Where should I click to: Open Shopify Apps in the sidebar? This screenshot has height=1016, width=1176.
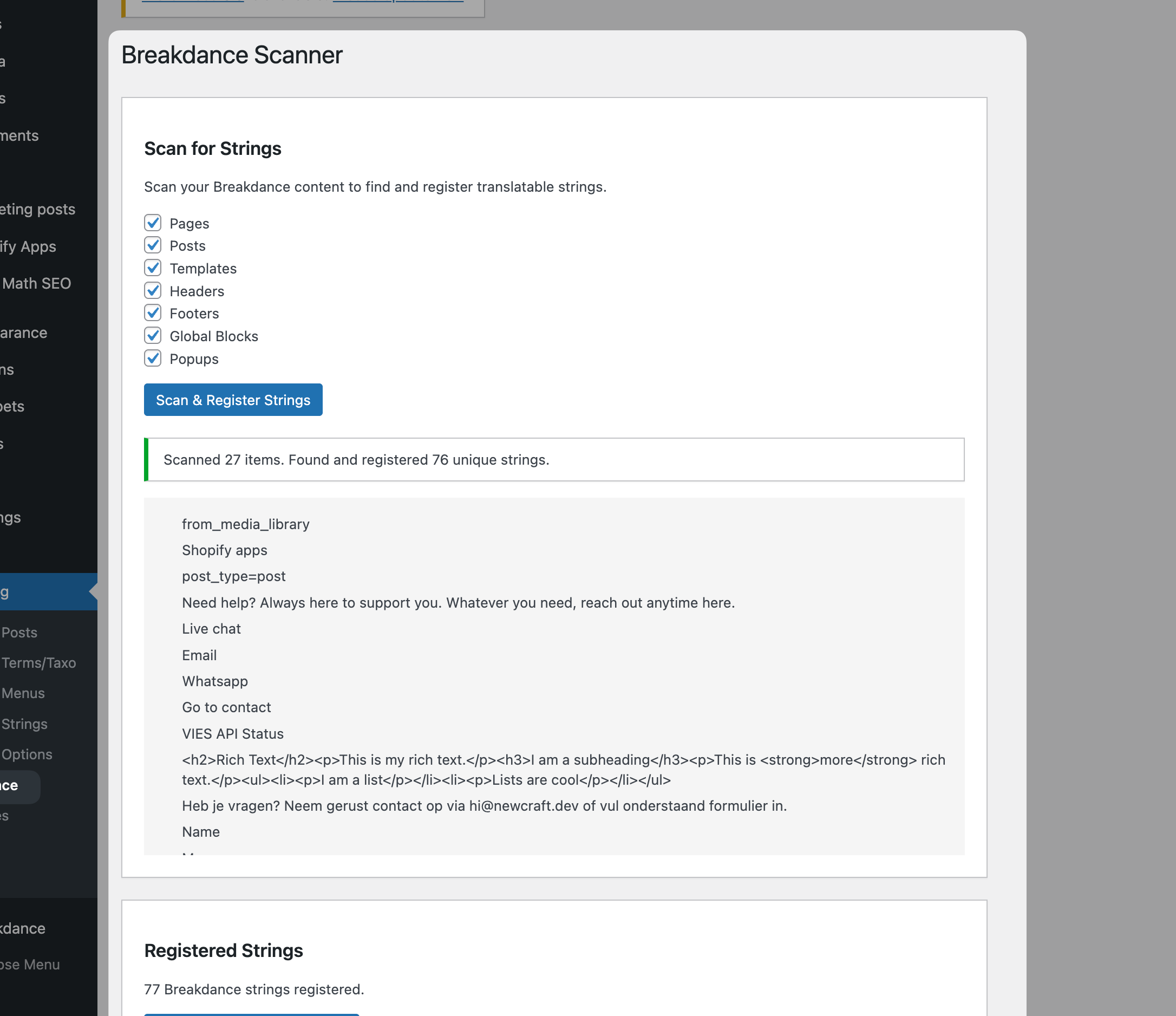pyautogui.click(x=28, y=246)
